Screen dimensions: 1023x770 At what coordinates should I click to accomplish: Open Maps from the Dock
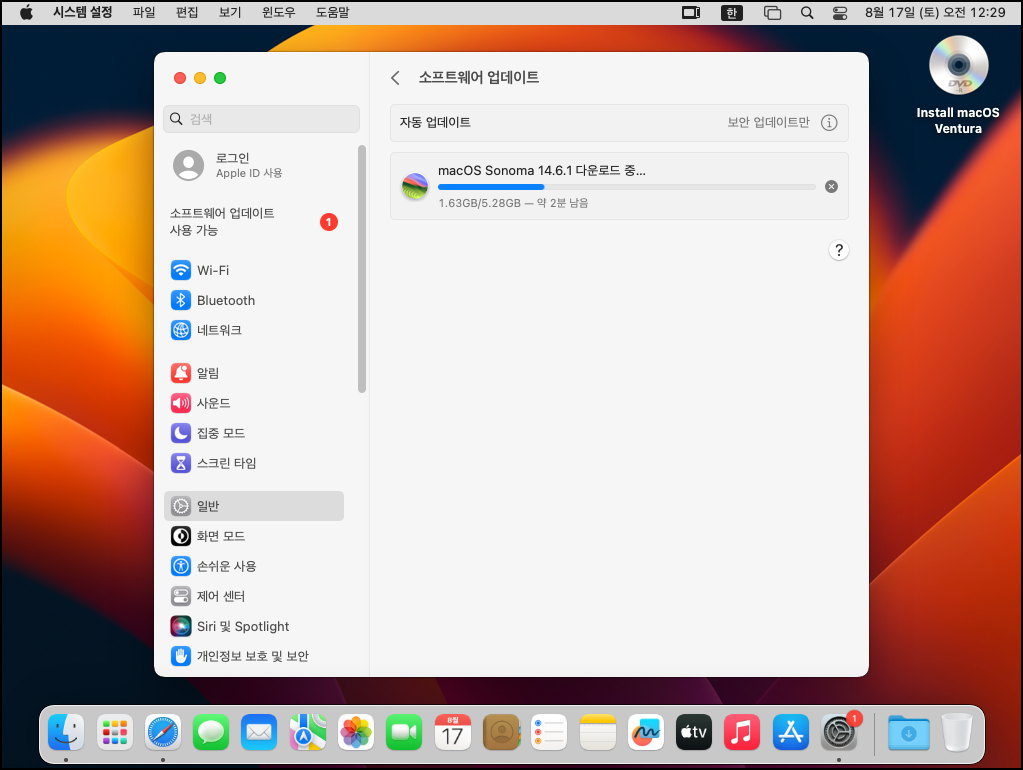tap(308, 732)
